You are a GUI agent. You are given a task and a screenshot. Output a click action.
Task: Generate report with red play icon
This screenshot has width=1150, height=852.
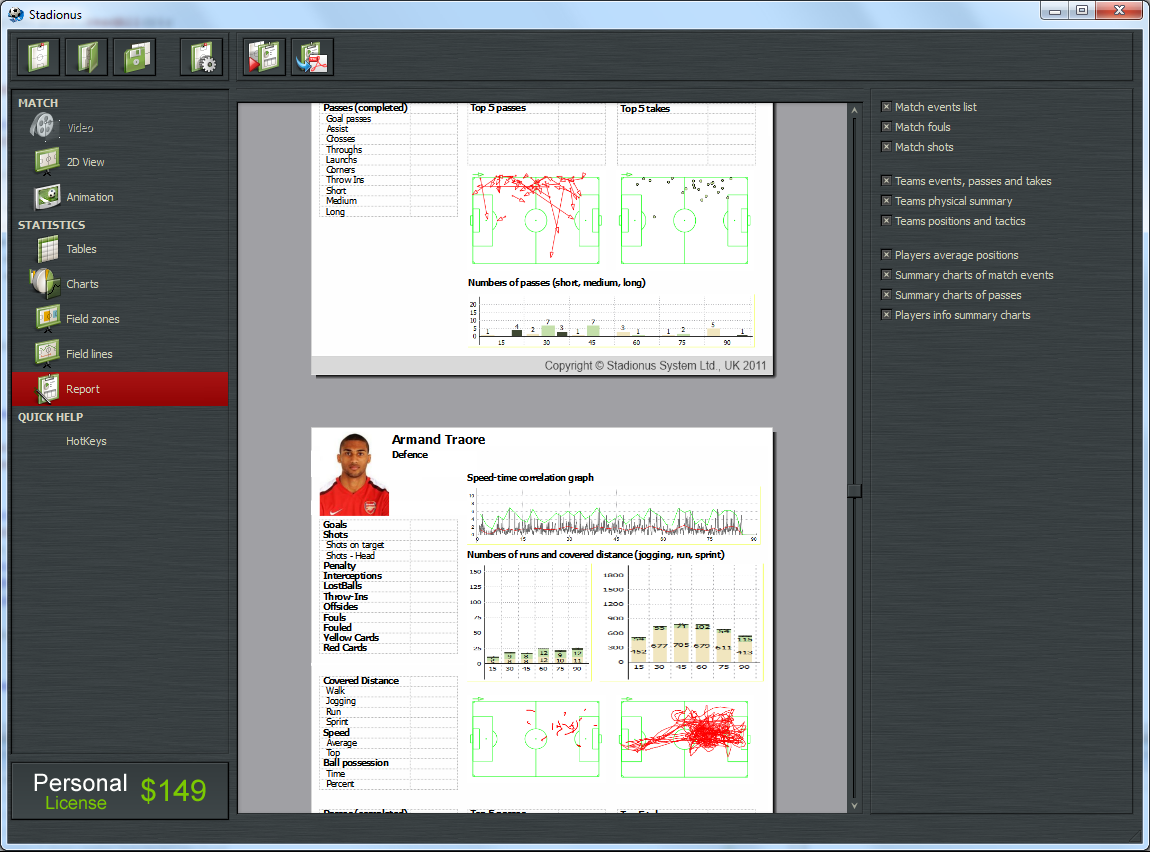point(264,57)
